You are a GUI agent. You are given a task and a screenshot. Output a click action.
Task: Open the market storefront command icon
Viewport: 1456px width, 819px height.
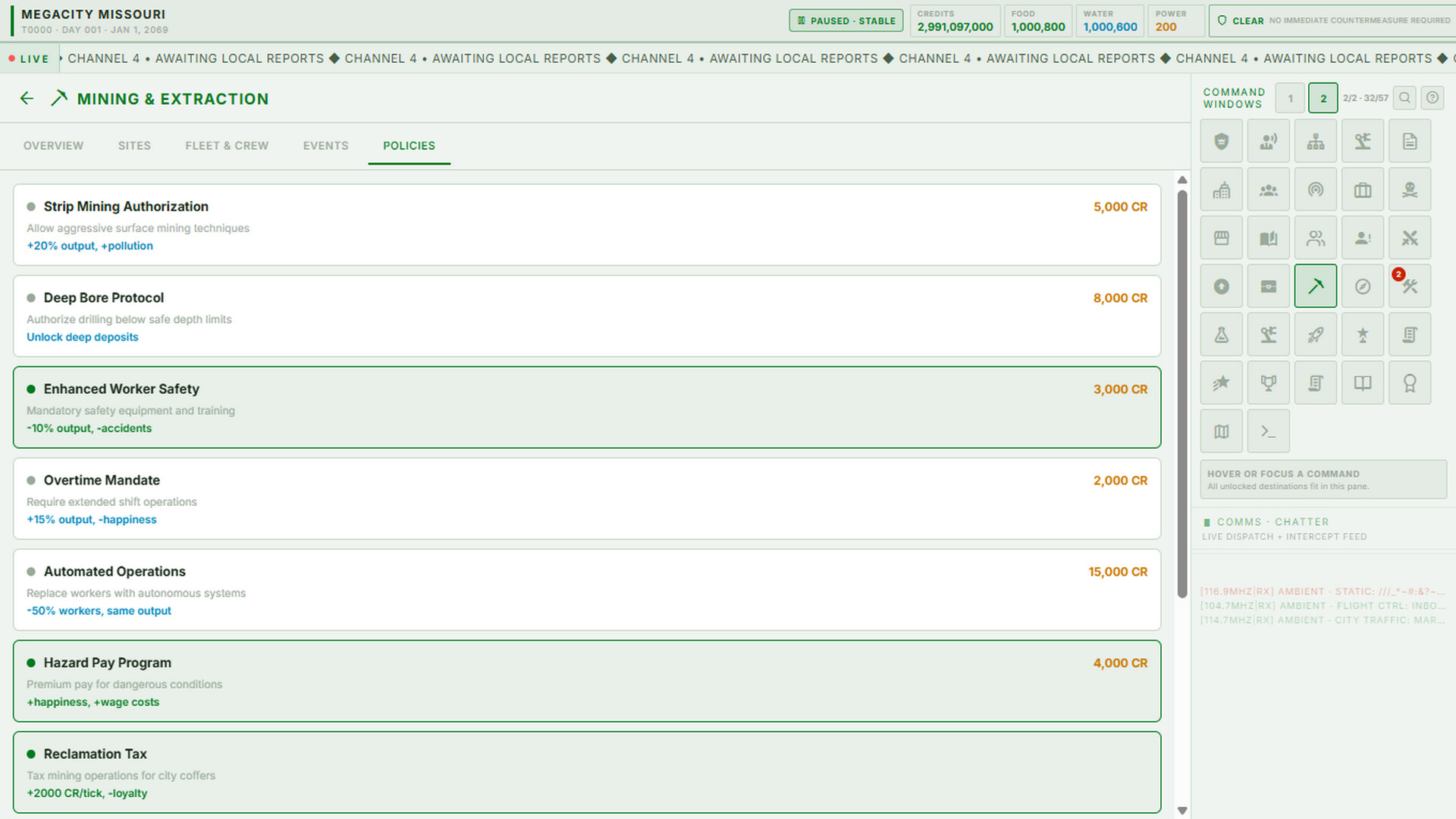pos(1221,238)
